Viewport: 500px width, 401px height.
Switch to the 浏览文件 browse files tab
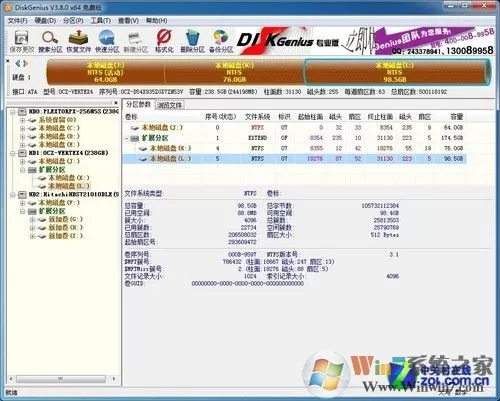click(170, 105)
